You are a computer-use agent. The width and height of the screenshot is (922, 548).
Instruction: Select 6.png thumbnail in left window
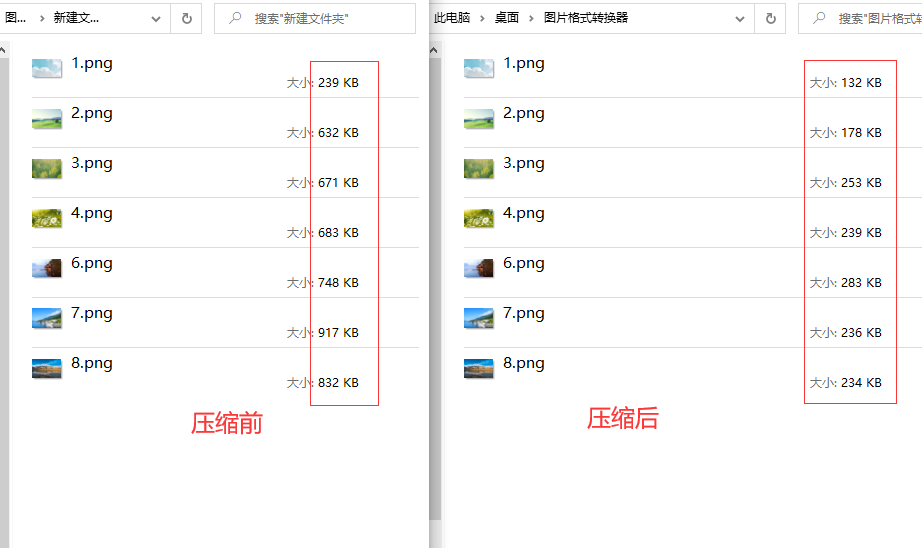47,268
